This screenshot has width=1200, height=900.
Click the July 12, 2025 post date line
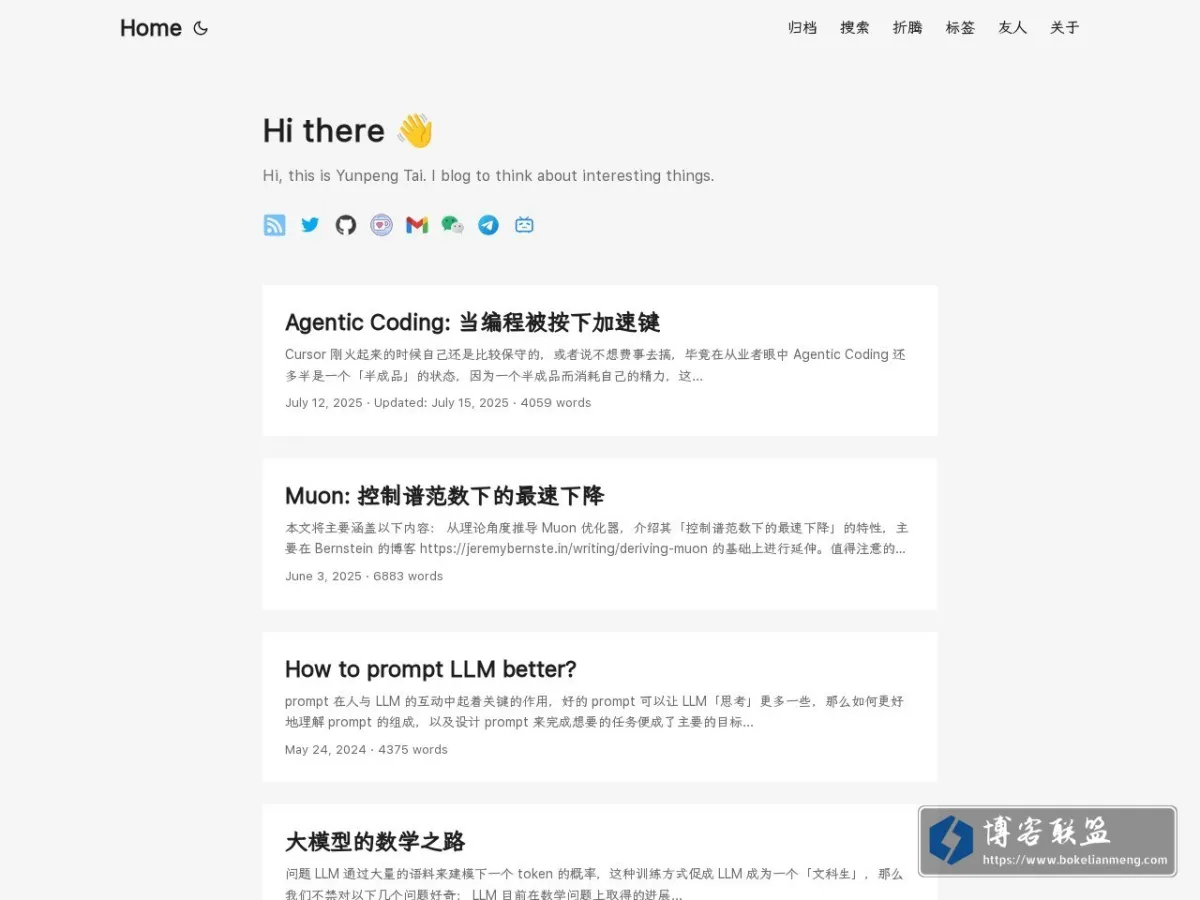coord(438,403)
